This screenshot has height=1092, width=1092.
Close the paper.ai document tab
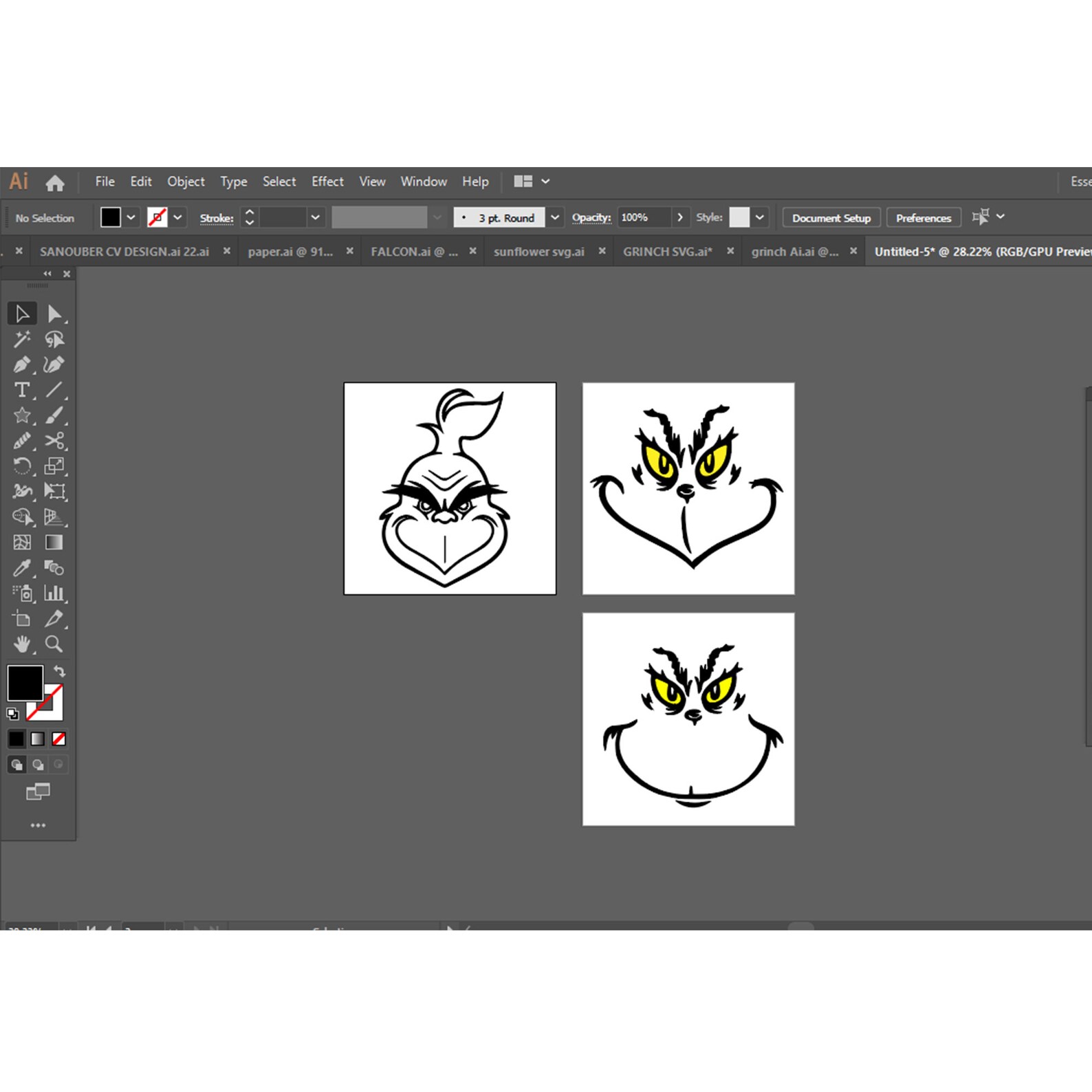(x=349, y=251)
